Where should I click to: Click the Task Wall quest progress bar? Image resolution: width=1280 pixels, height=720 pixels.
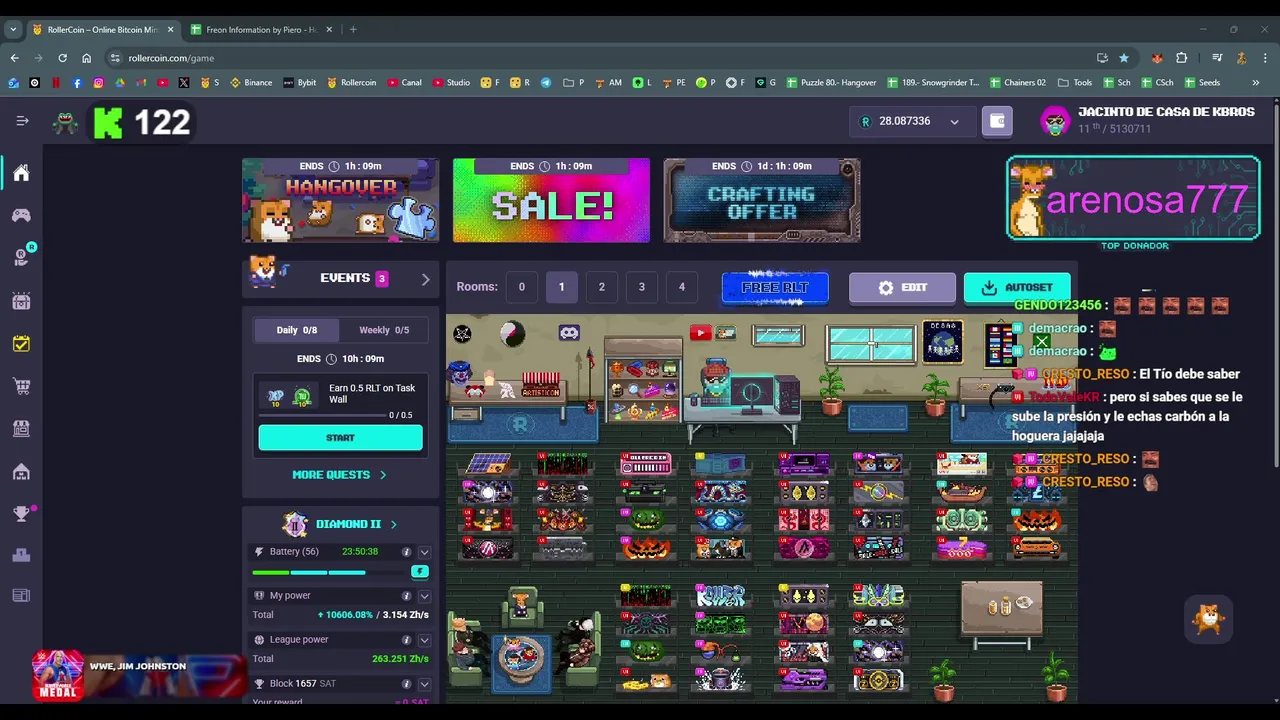tap(320, 414)
